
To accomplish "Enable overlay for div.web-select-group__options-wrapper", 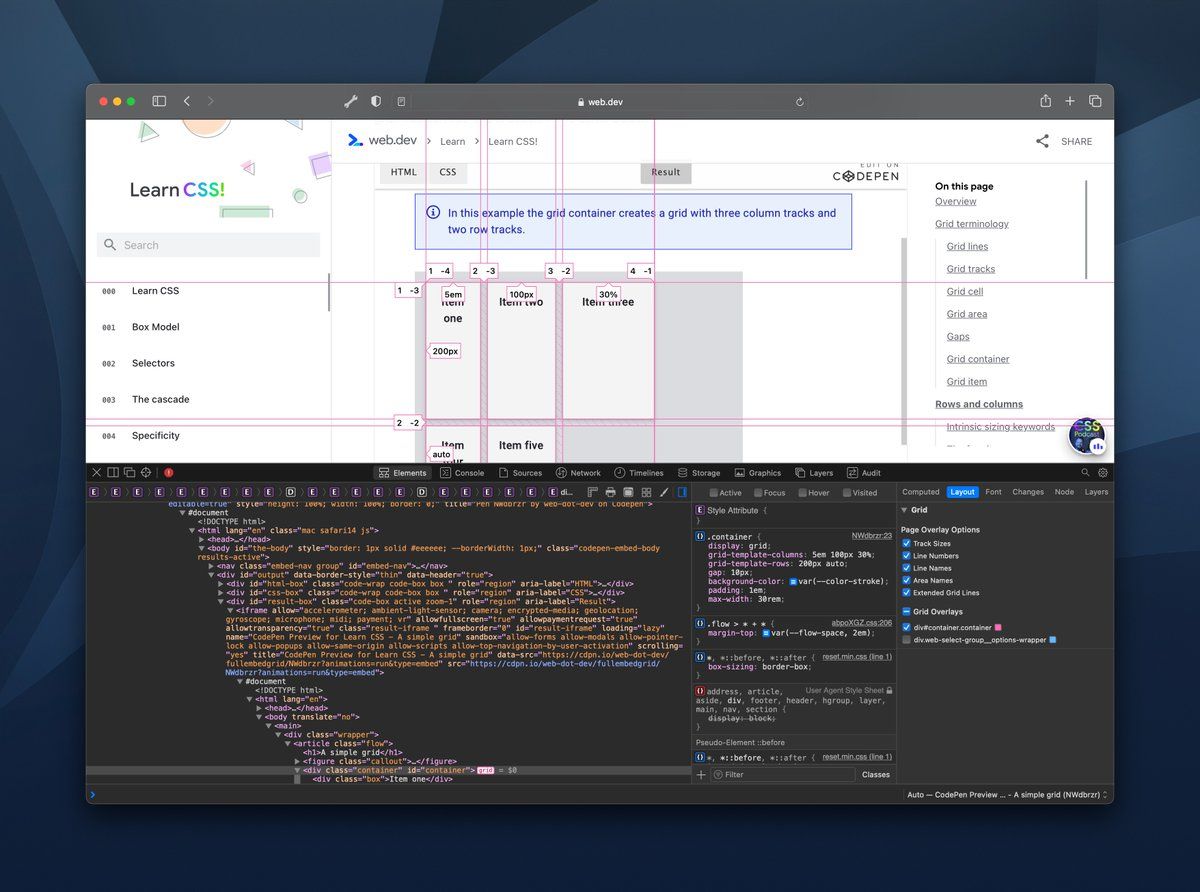I will pyautogui.click(x=907, y=639).
